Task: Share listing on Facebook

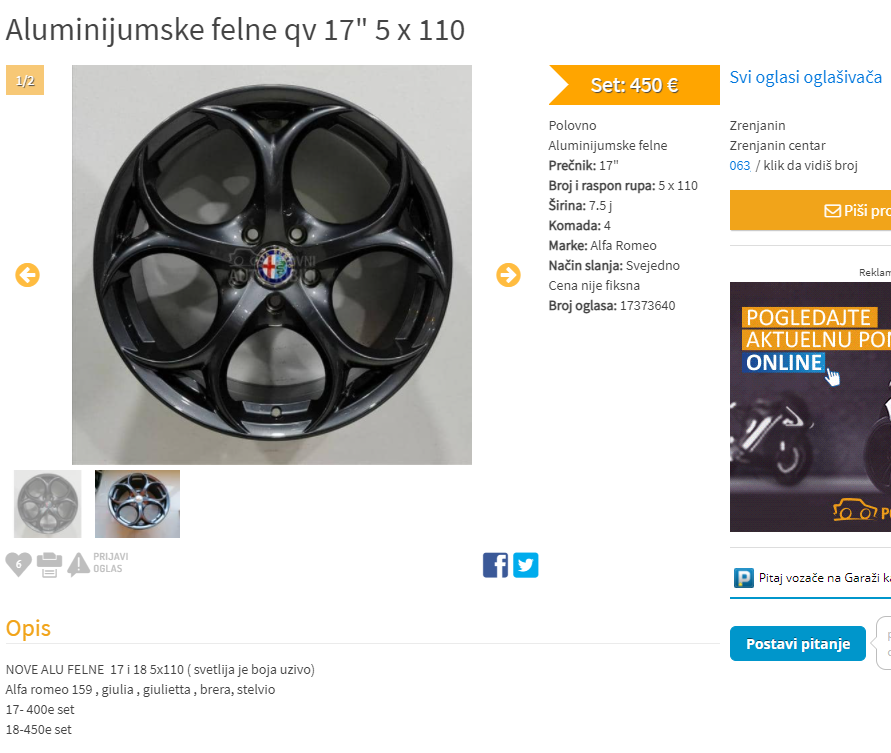Action: [x=496, y=565]
